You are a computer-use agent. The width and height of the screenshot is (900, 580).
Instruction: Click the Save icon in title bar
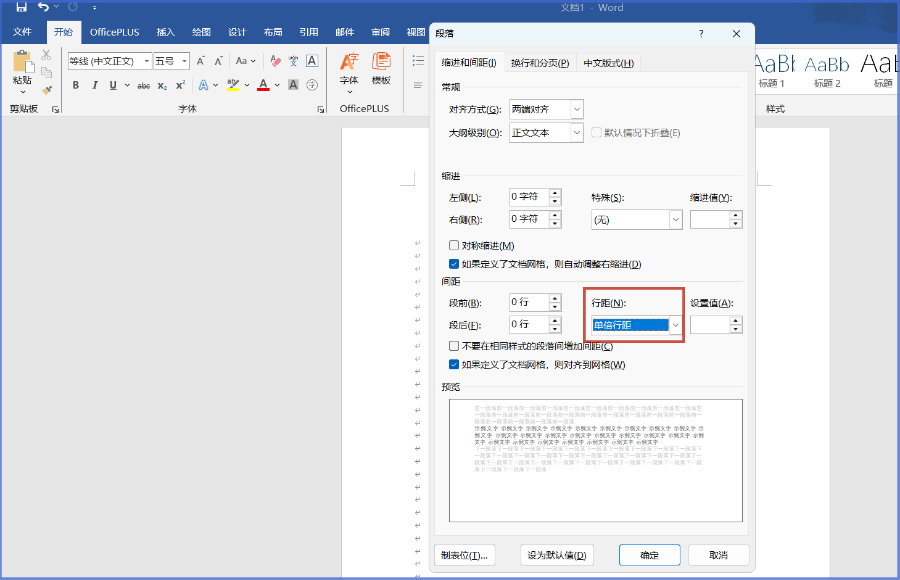click(21, 8)
